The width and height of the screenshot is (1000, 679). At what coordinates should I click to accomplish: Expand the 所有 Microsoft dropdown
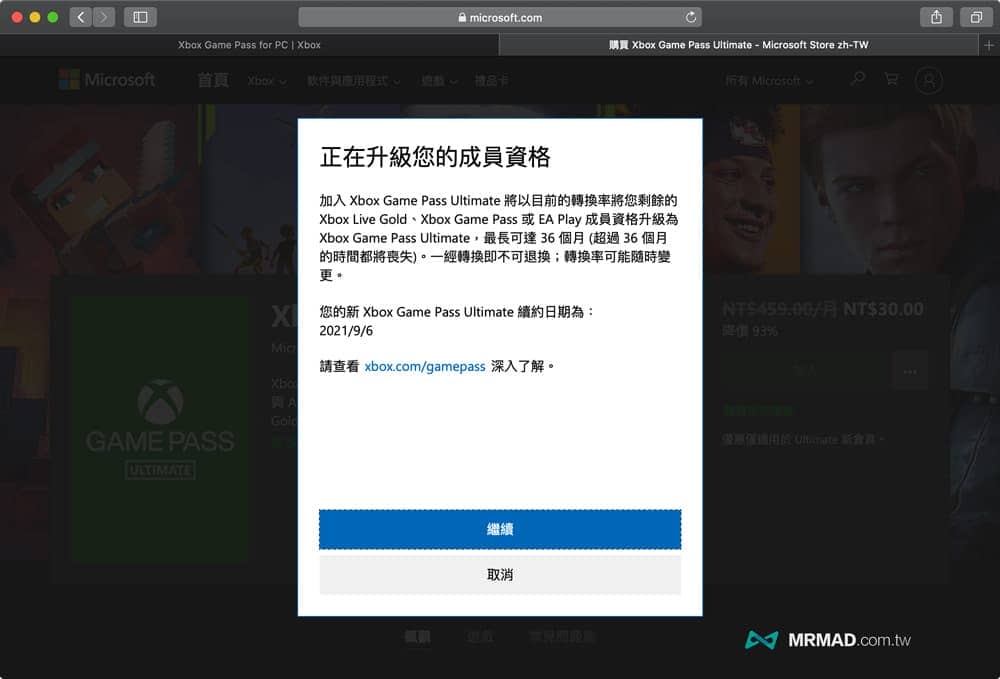pyautogui.click(x=769, y=81)
